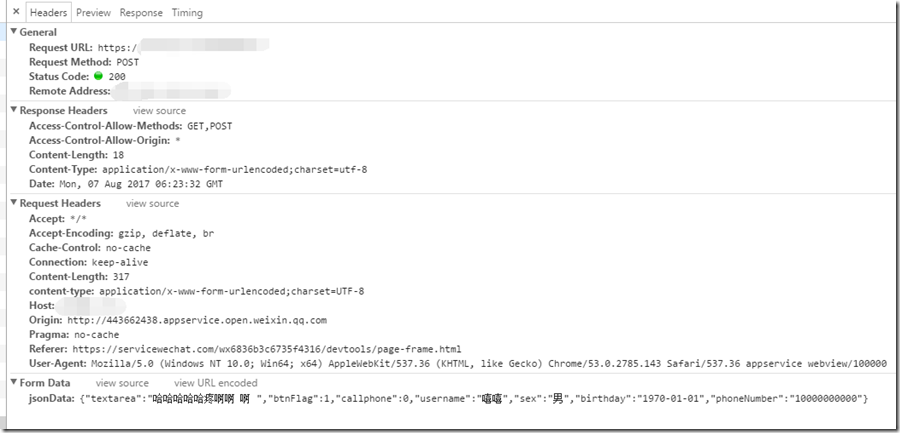Viewport: 900px width, 433px height.
Task: Open the Response tab
Action: [141, 12]
